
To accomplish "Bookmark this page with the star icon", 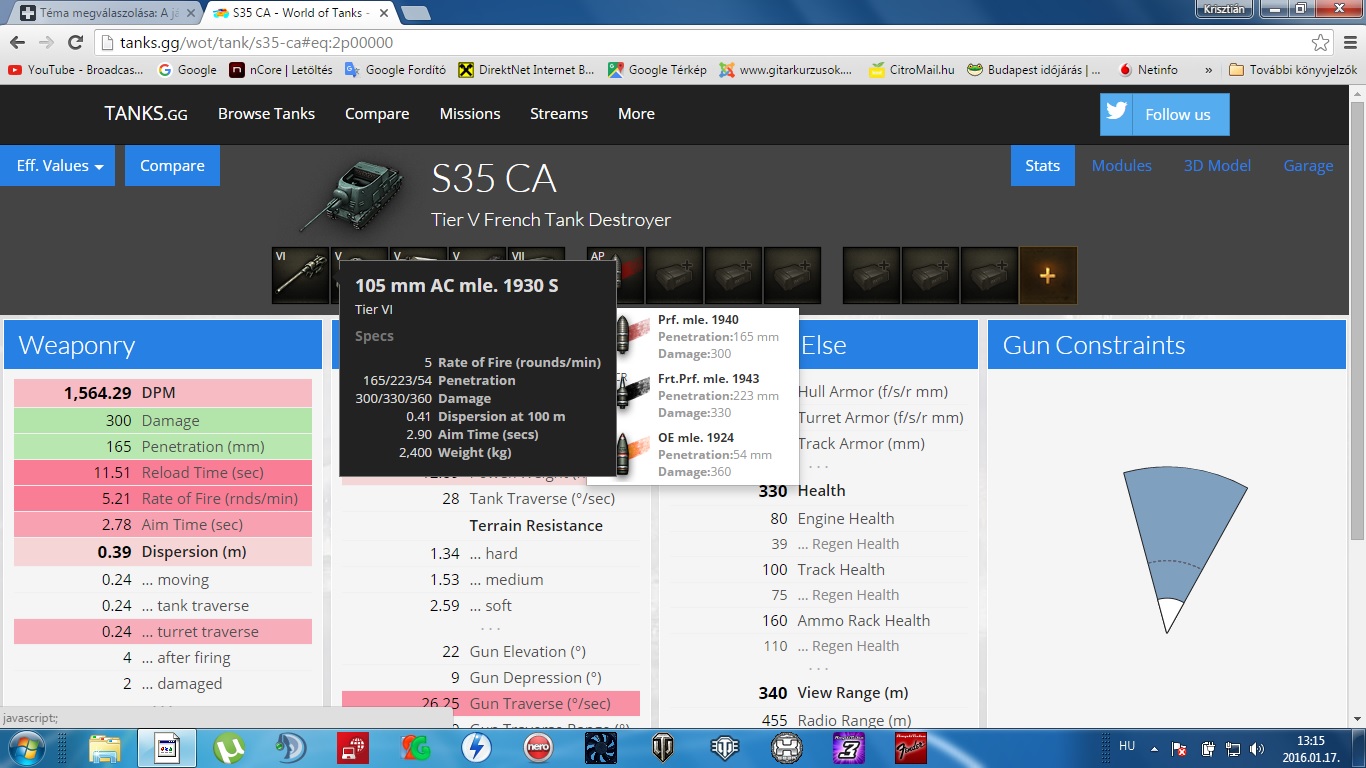I will point(1321,43).
